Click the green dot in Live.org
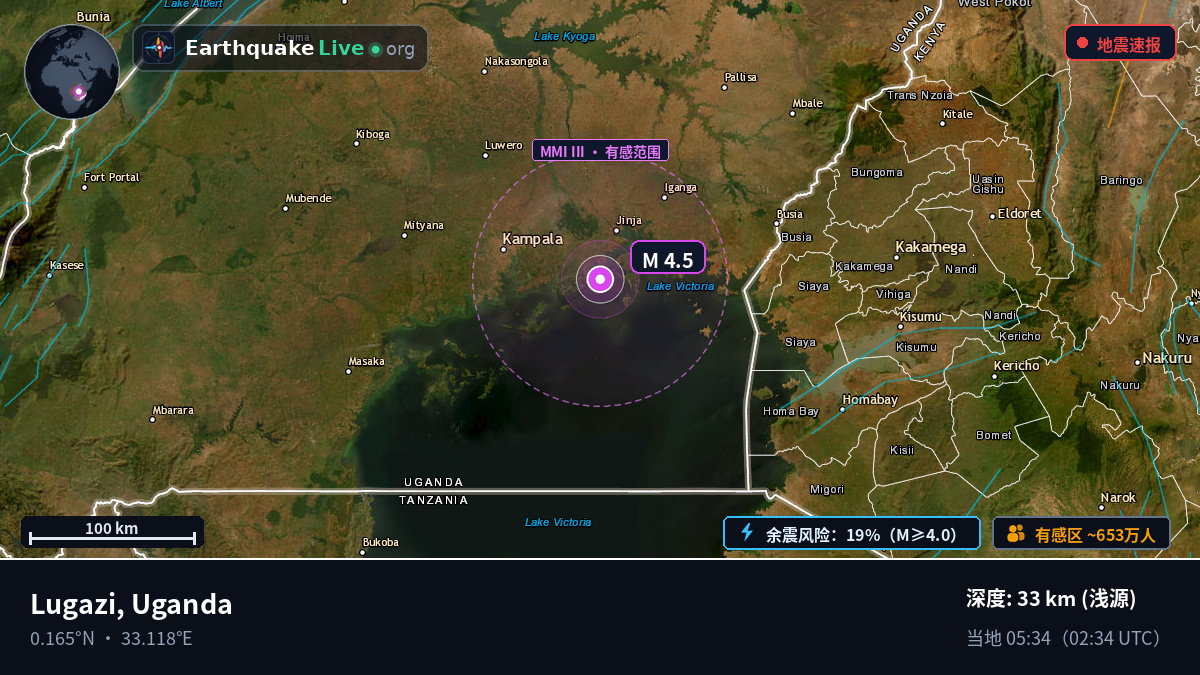 (375, 49)
